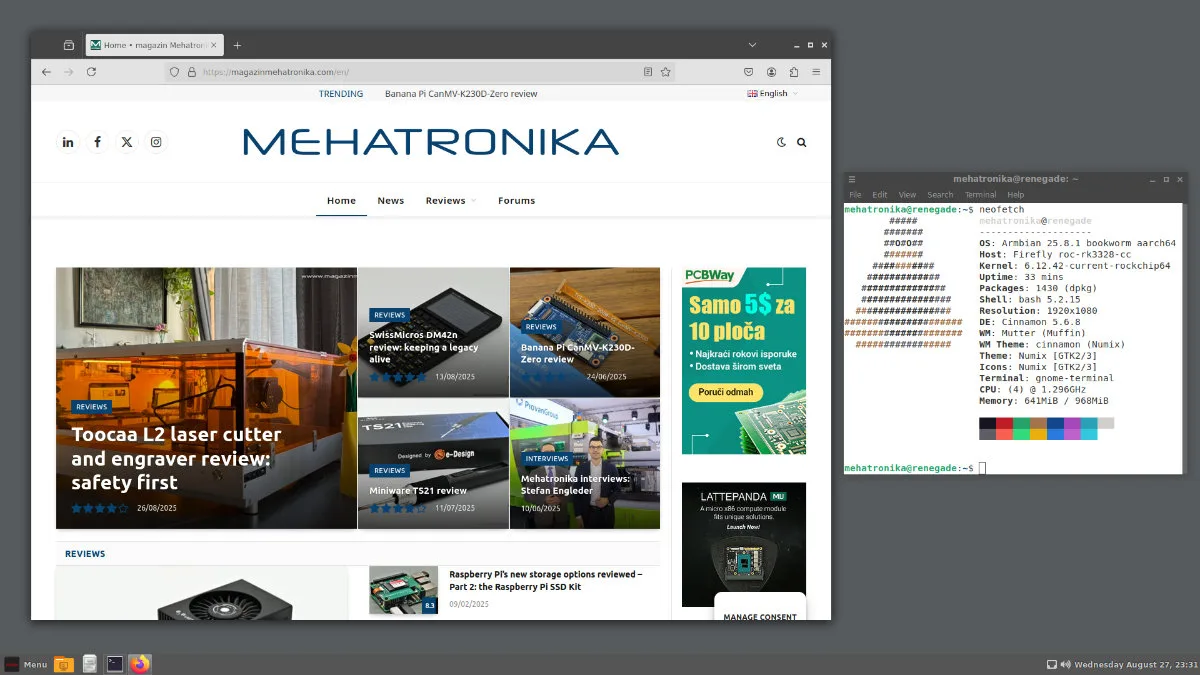The width and height of the screenshot is (1200, 675).
Task: Click the padlock site security icon
Action: (x=191, y=72)
